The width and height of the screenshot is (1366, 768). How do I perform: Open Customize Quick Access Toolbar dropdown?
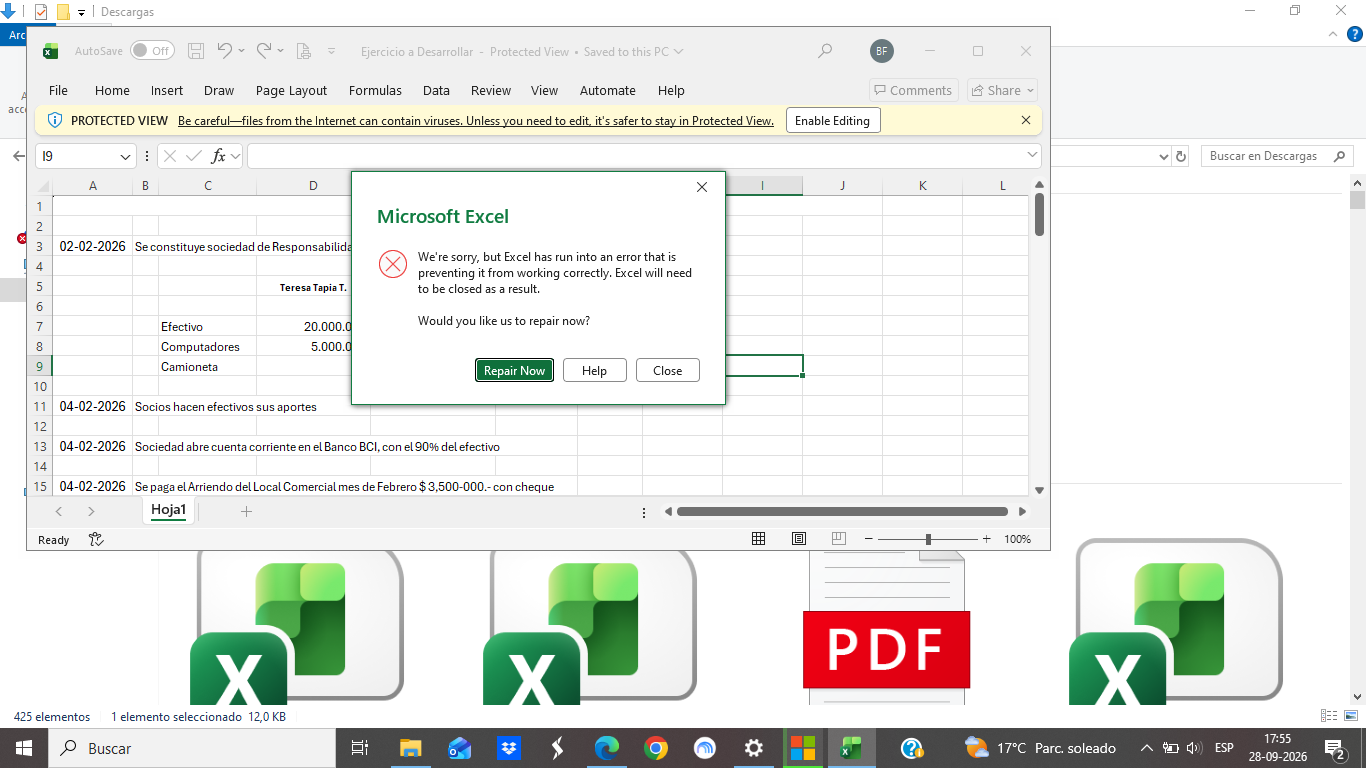click(332, 51)
